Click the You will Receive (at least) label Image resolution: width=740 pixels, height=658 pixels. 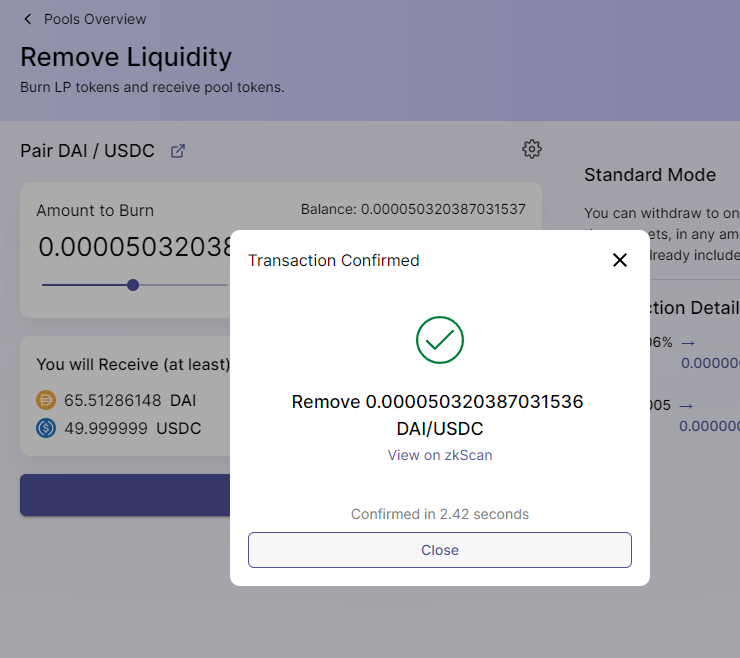point(133,364)
